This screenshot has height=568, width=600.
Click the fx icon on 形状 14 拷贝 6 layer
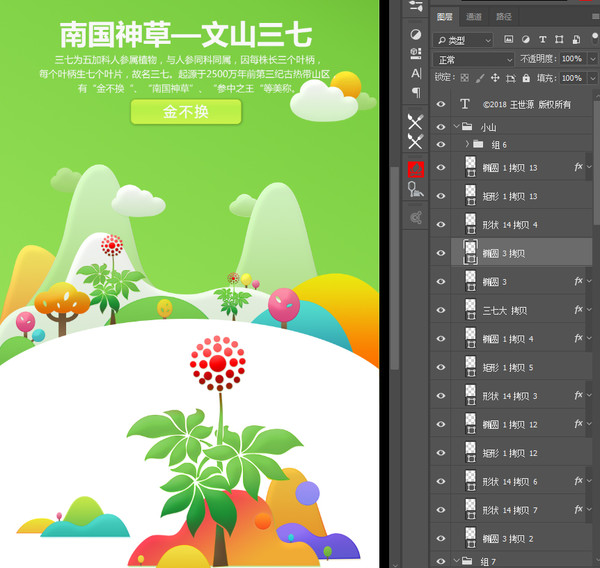click(578, 480)
